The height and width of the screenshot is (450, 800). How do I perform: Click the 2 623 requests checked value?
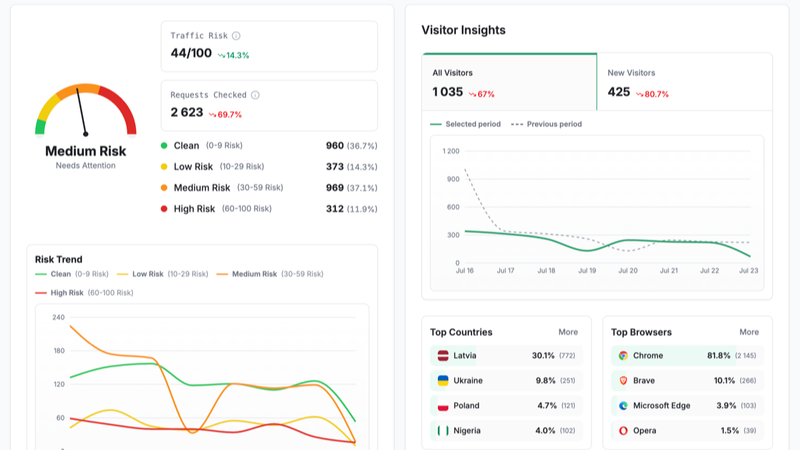click(x=187, y=112)
